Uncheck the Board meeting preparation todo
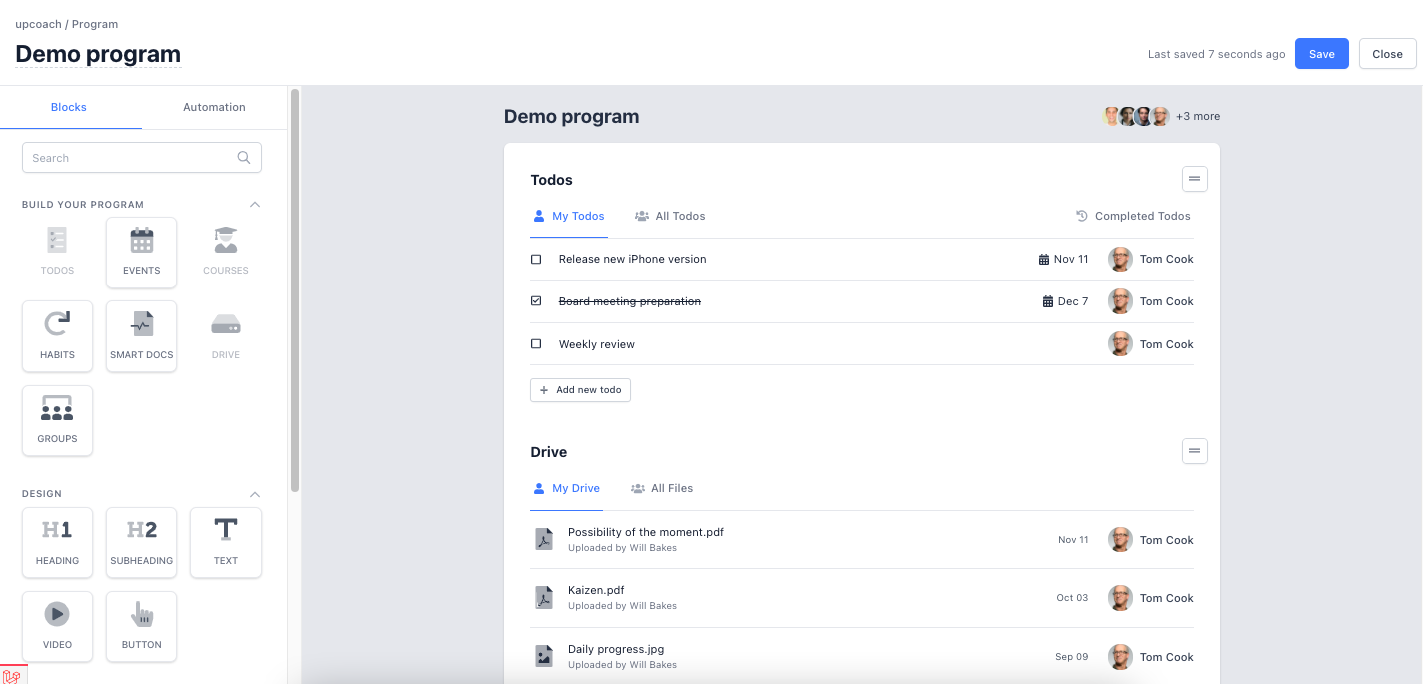Viewport: 1423px width, 684px height. [536, 300]
